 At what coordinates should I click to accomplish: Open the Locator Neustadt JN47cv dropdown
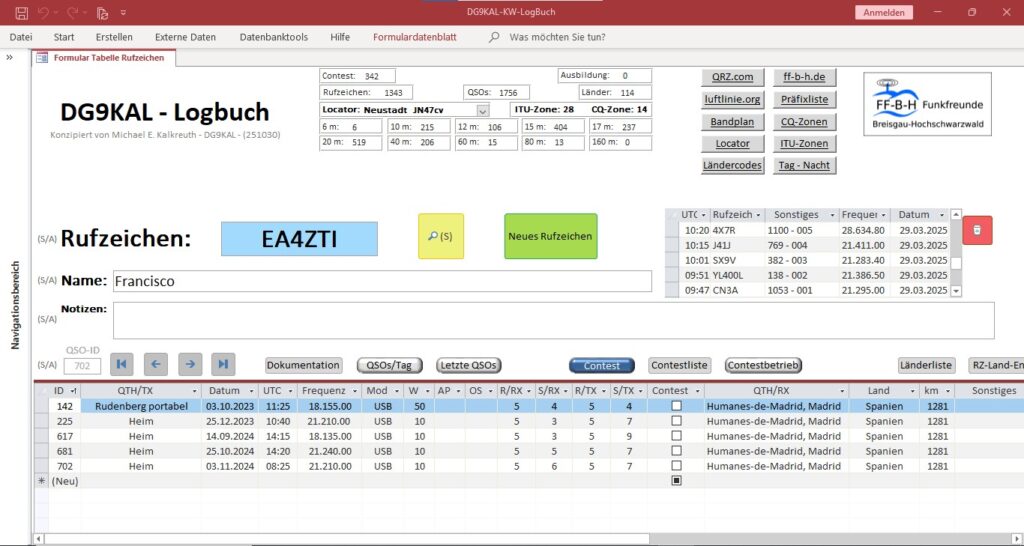482,110
